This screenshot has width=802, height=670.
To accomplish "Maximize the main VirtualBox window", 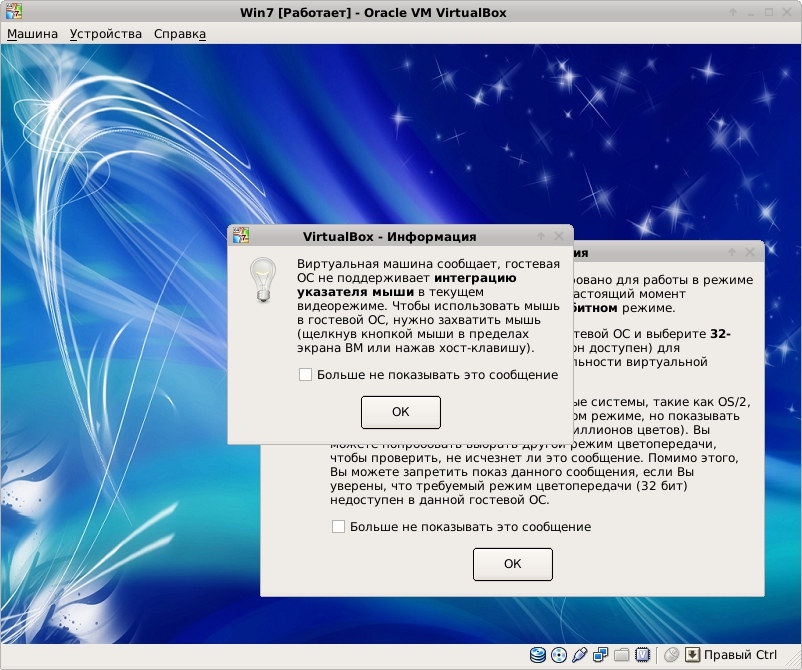I will (769, 12).
